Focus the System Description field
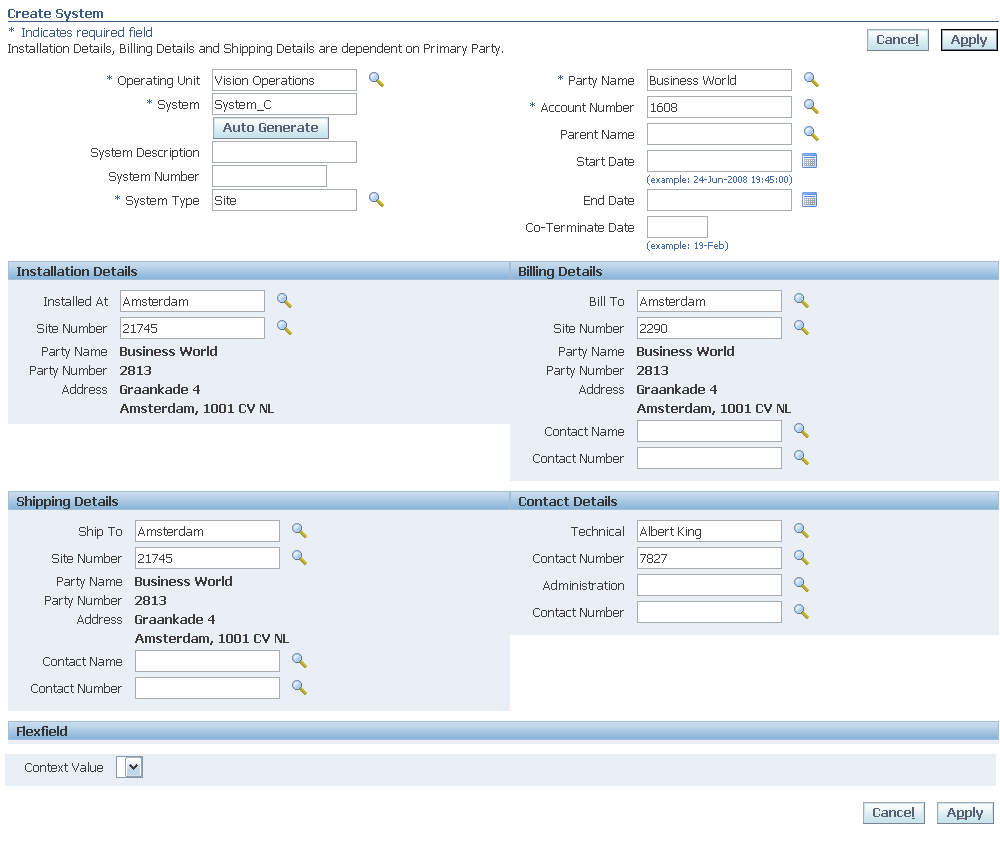 pyautogui.click(x=284, y=152)
